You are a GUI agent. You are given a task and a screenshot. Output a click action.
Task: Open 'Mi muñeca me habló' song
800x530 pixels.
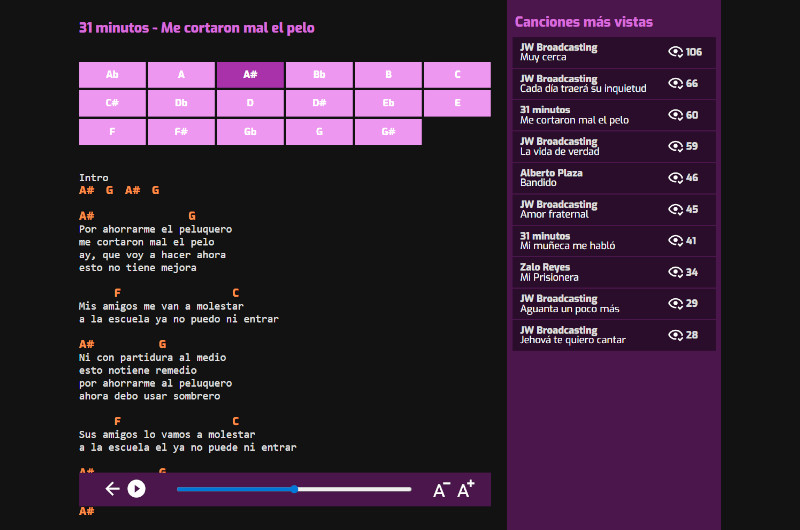pyautogui.click(x=614, y=241)
